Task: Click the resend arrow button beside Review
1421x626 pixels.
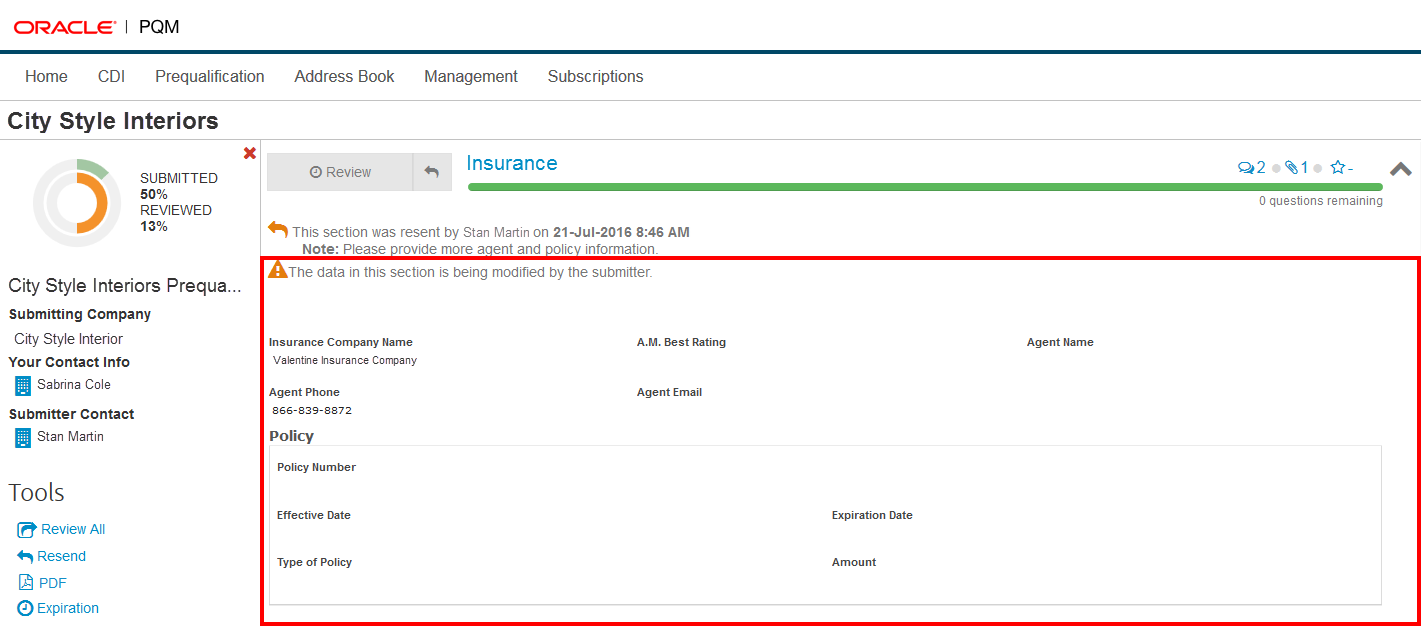Action: point(432,172)
